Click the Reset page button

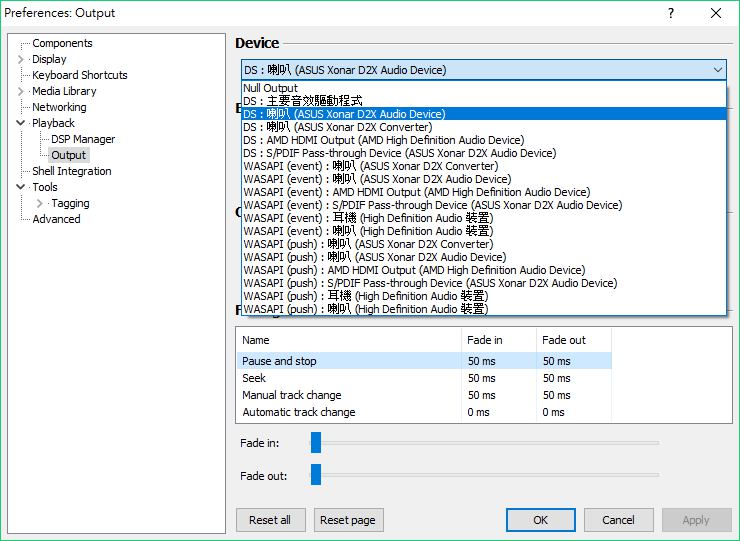tap(348, 520)
